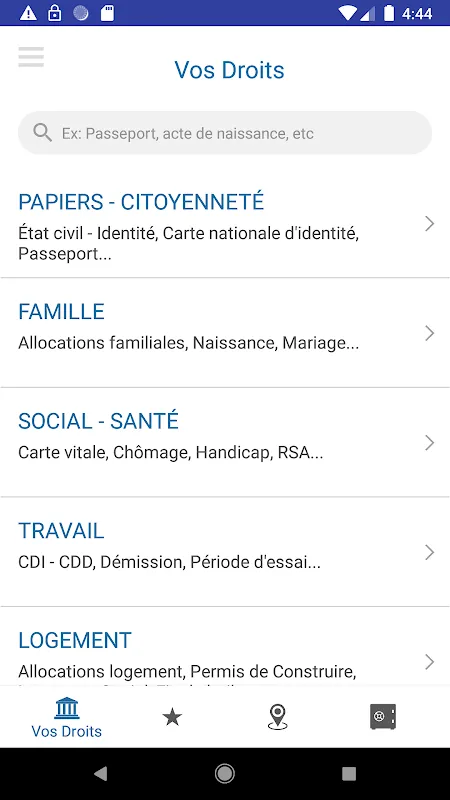Expand the Famille row chevron
The height and width of the screenshot is (800, 450).
click(x=430, y=333)
